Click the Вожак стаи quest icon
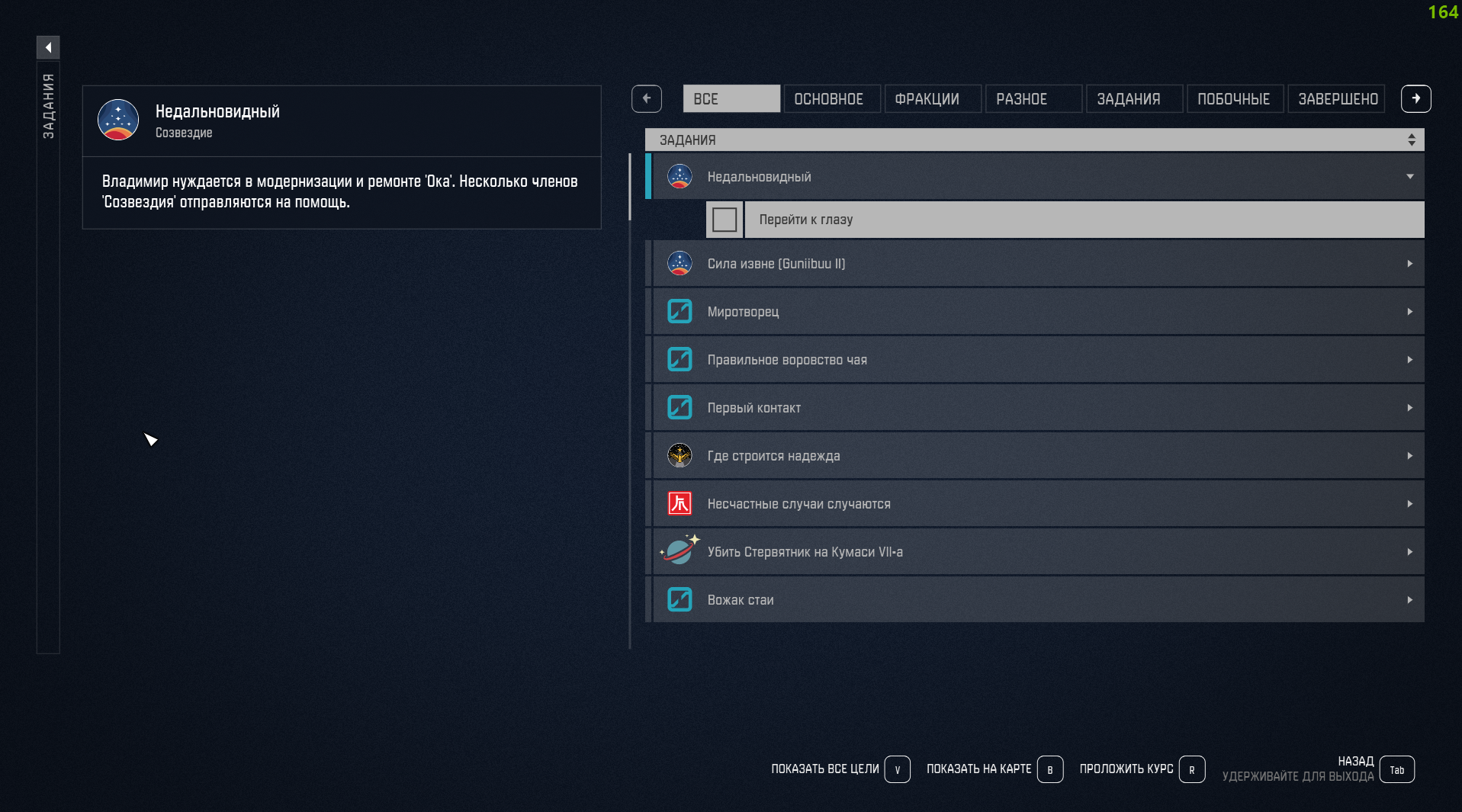 [680, 599]
